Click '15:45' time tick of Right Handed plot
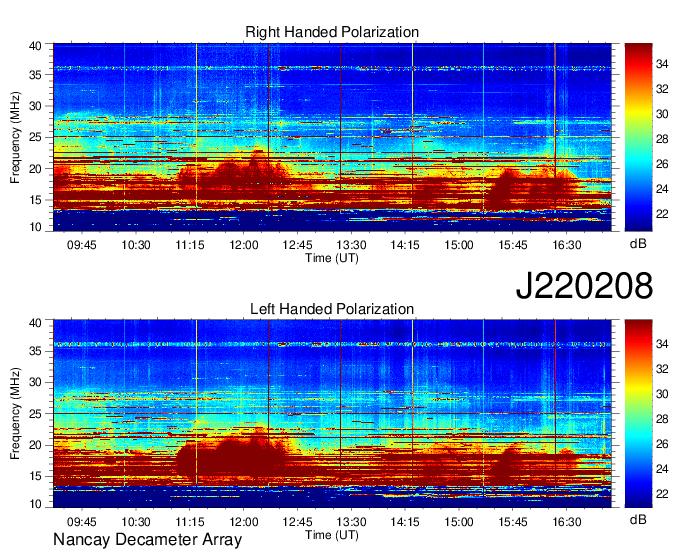This screenshot has height=552, width=680. click(x=513, y=245)
